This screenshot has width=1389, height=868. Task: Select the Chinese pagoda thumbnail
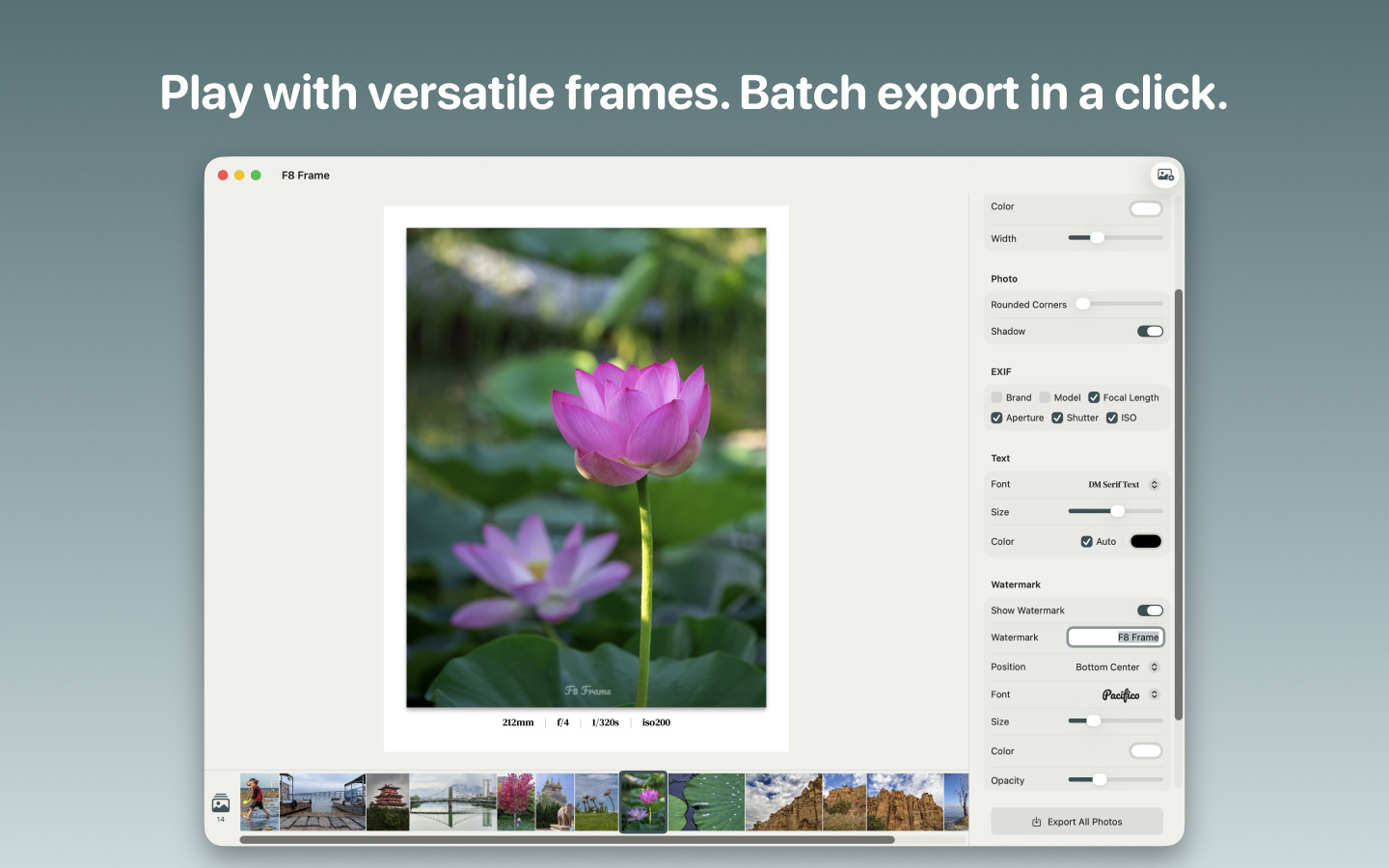click(x=388, y=801)
